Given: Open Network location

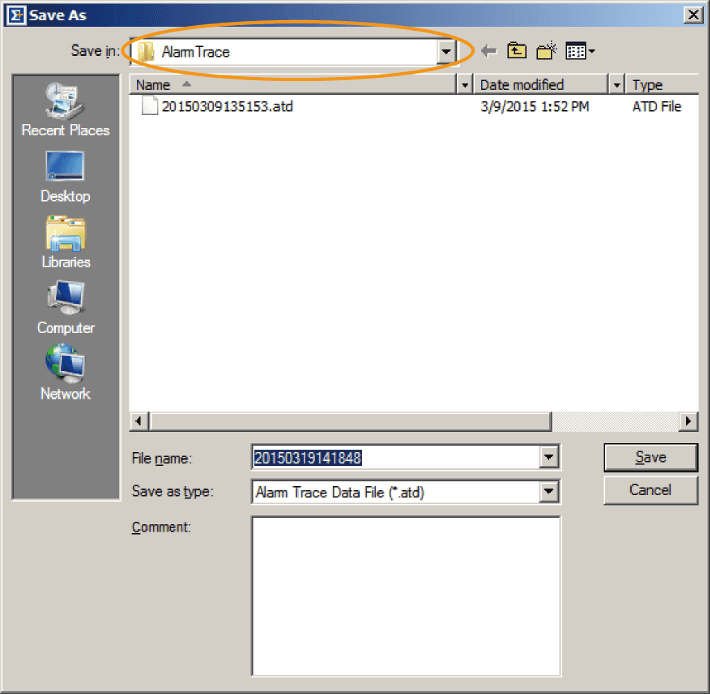Looking at the screenshot, I should tap(65, 373).
